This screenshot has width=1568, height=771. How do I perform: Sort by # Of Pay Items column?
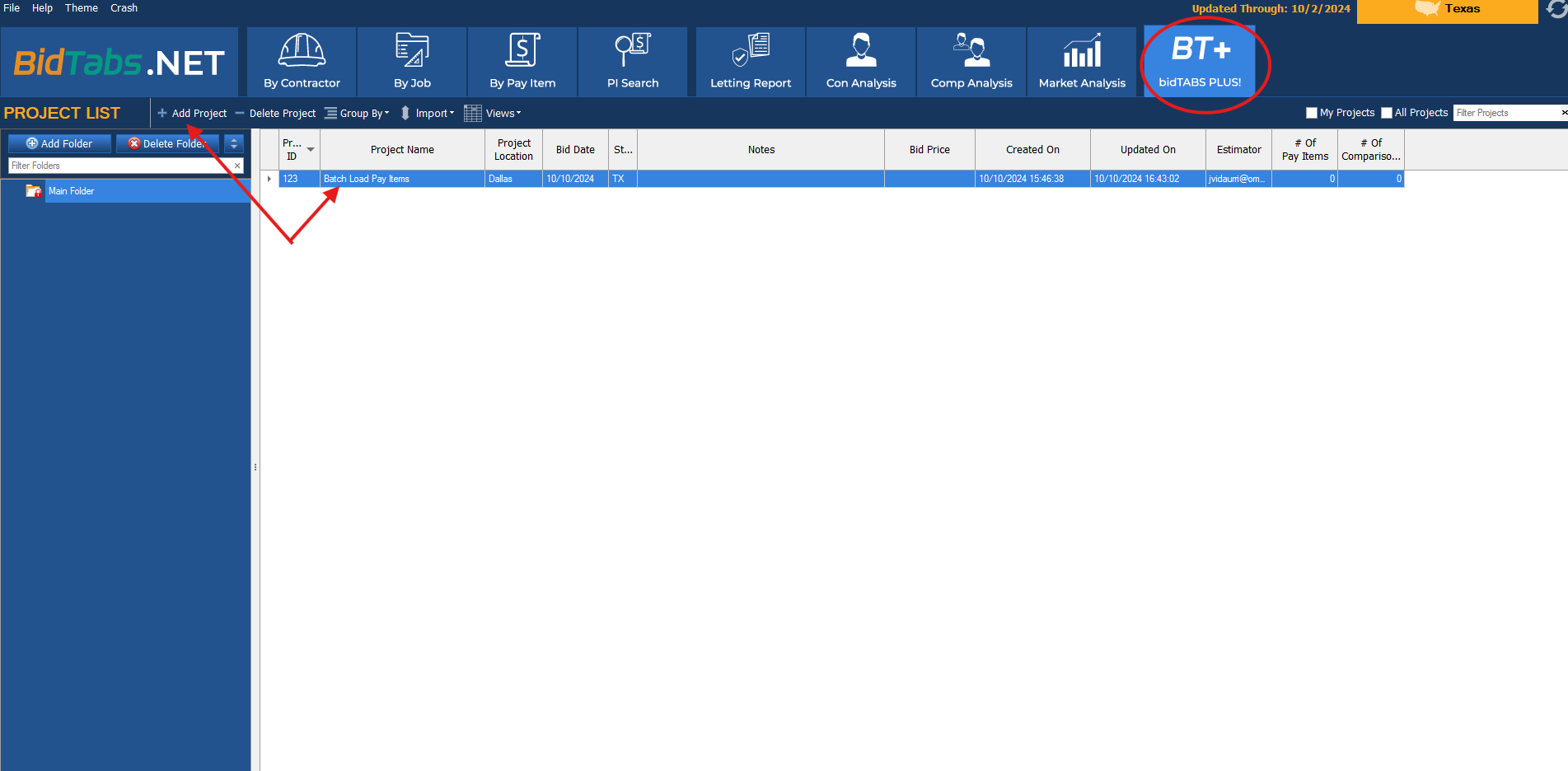click(1304, 150)
